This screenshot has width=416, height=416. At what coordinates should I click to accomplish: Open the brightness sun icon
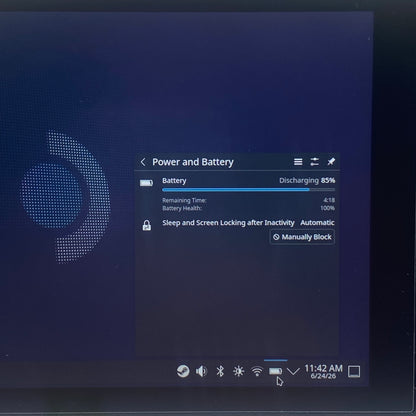click(x=238, y=371)
